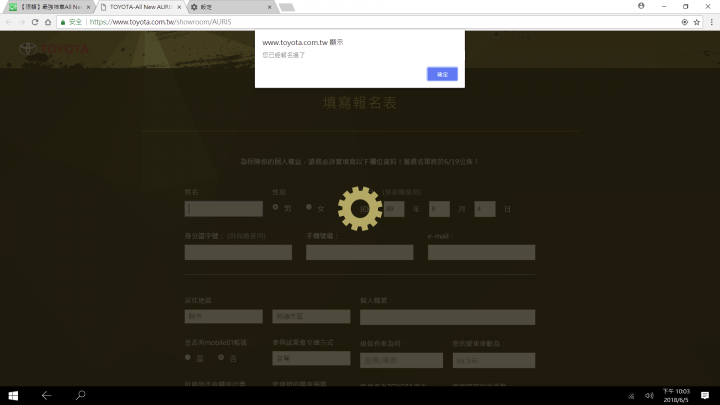Click the 手機號碼 mobile number field
Viewport: 720px width, 405px height.
pos(360,252)
